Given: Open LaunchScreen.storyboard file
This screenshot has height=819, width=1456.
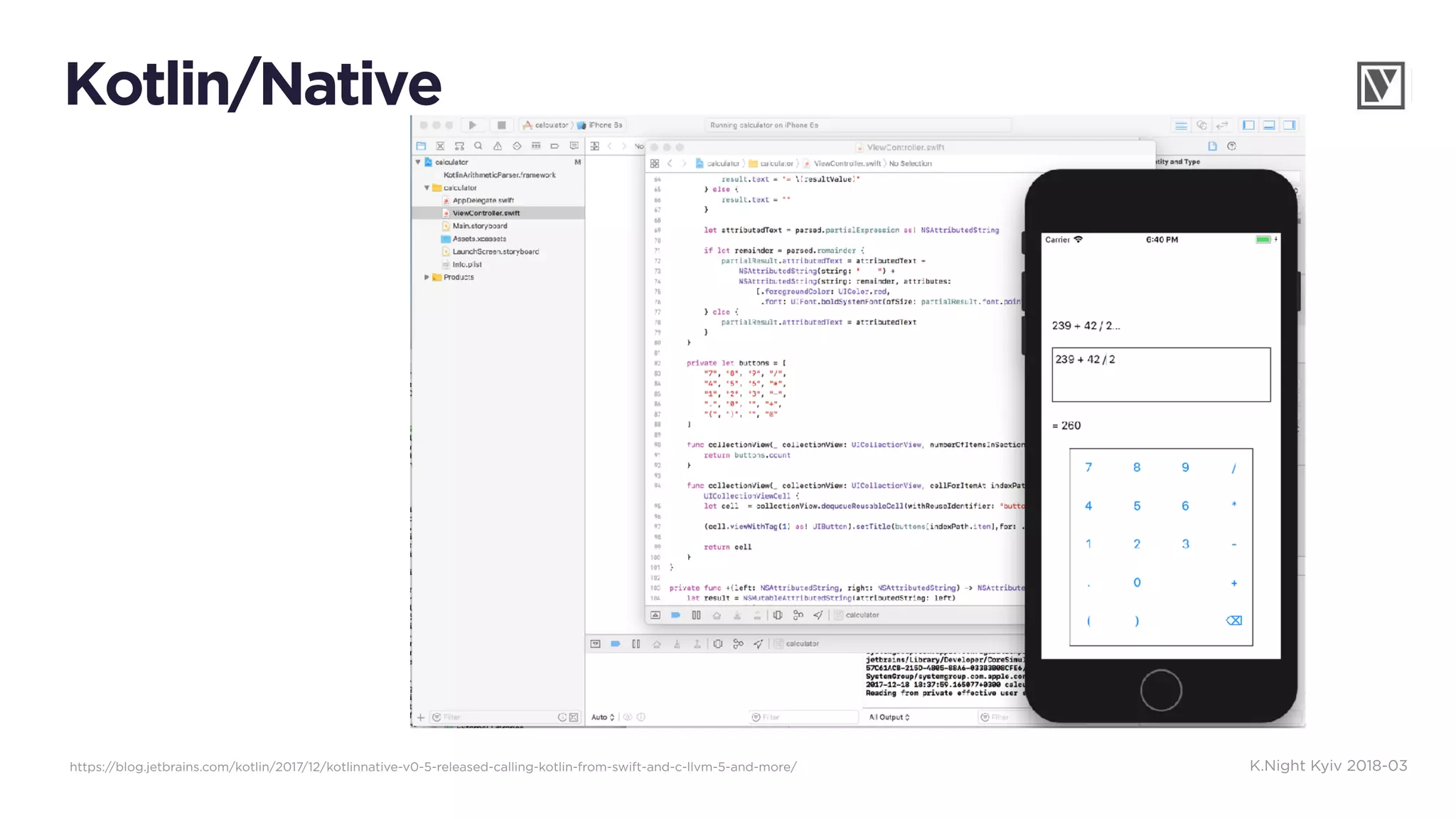Looking at the screenshot, I should coord(490,252).
